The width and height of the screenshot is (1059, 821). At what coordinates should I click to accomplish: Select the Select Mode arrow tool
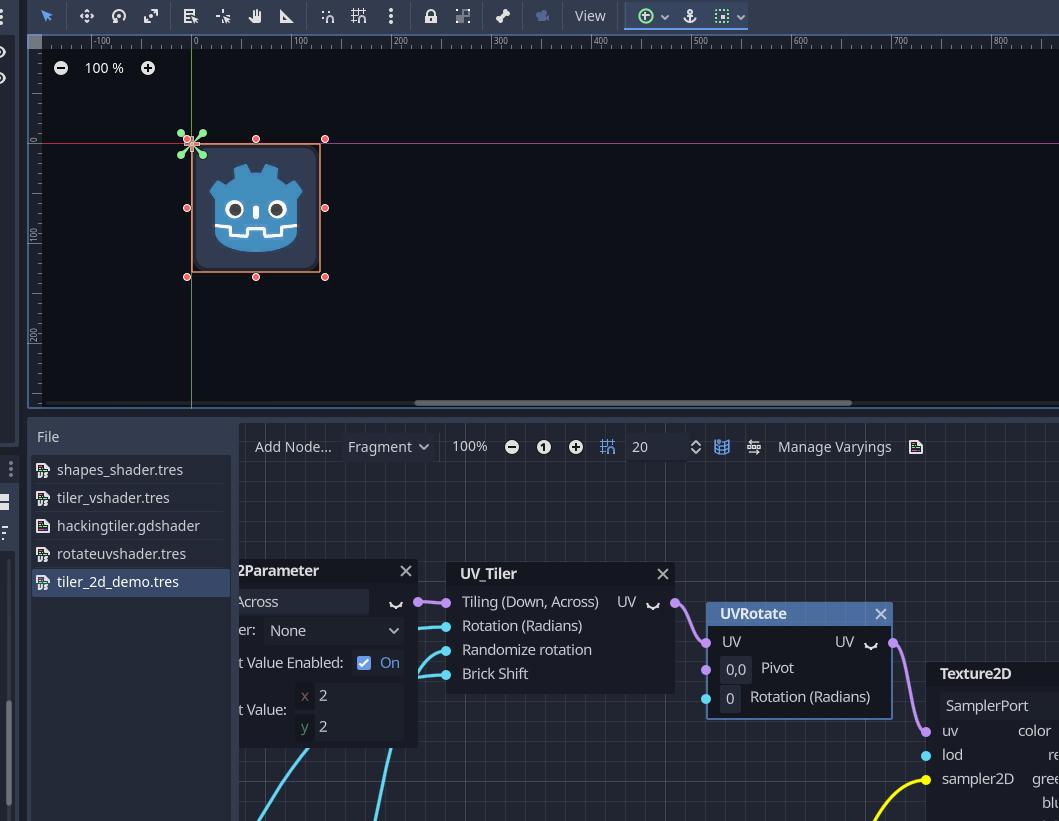click(47, 16)
